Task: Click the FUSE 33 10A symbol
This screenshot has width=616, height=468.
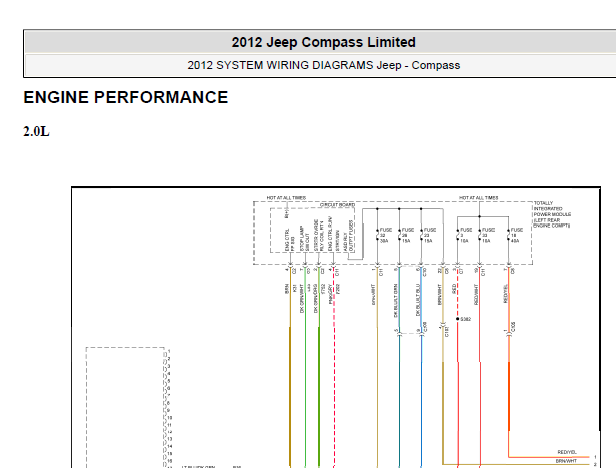Action: click(485, 235)
